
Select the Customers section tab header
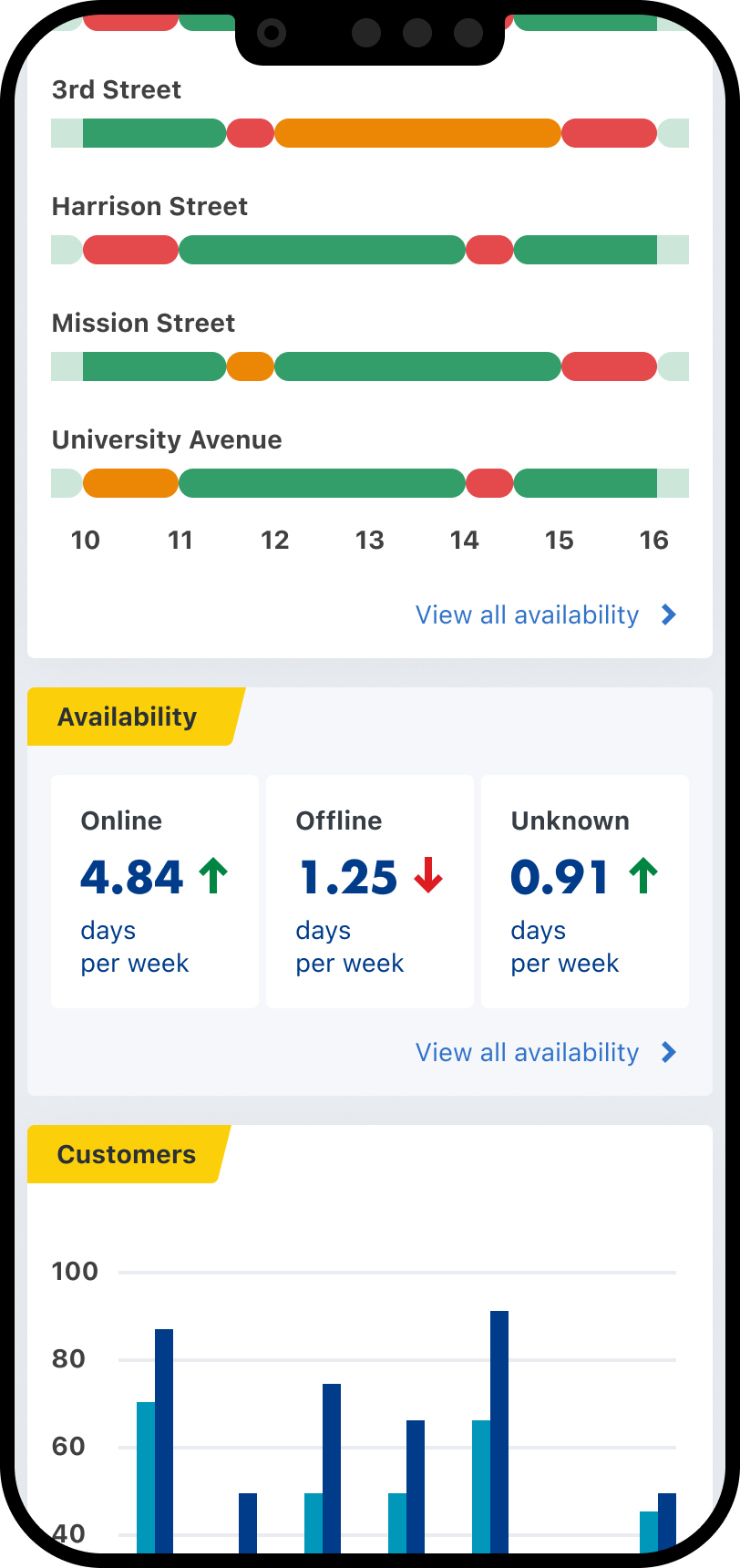[x=127, y=1154]
